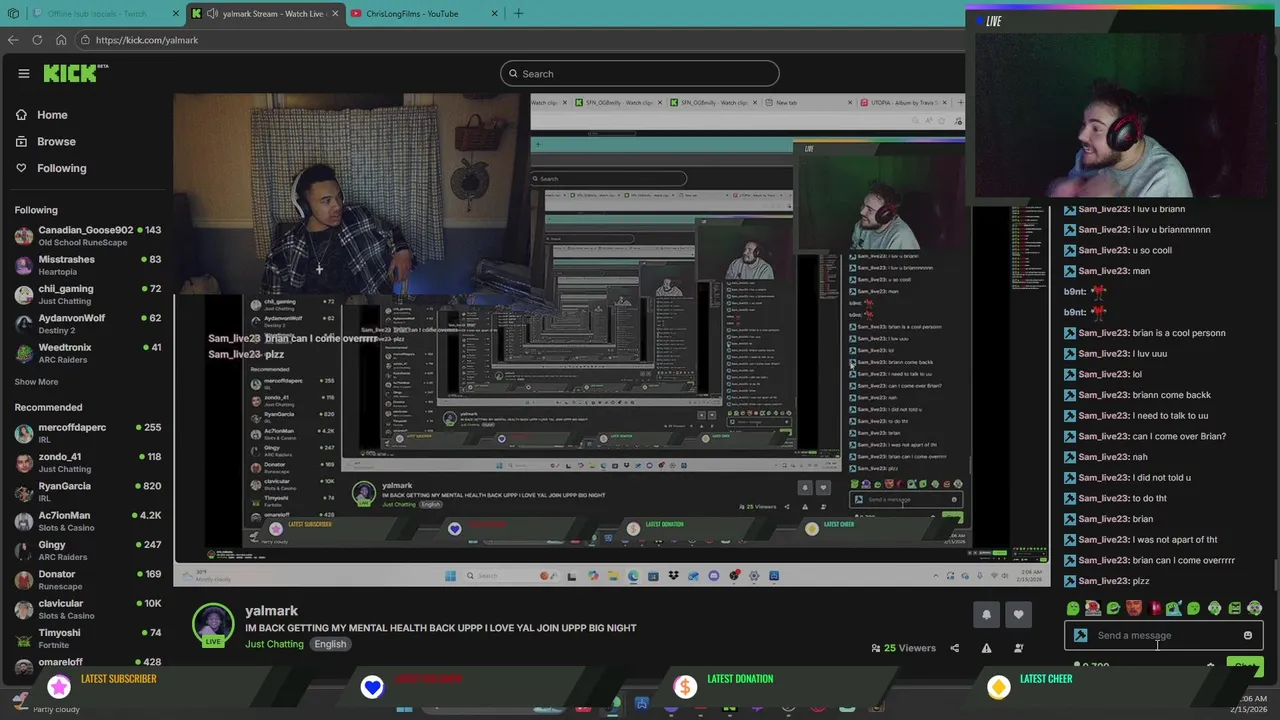The width and height of the screenshot is (1280, 720).
Task: Select the laughing green emote, third in row
Action: point(1113,608)
